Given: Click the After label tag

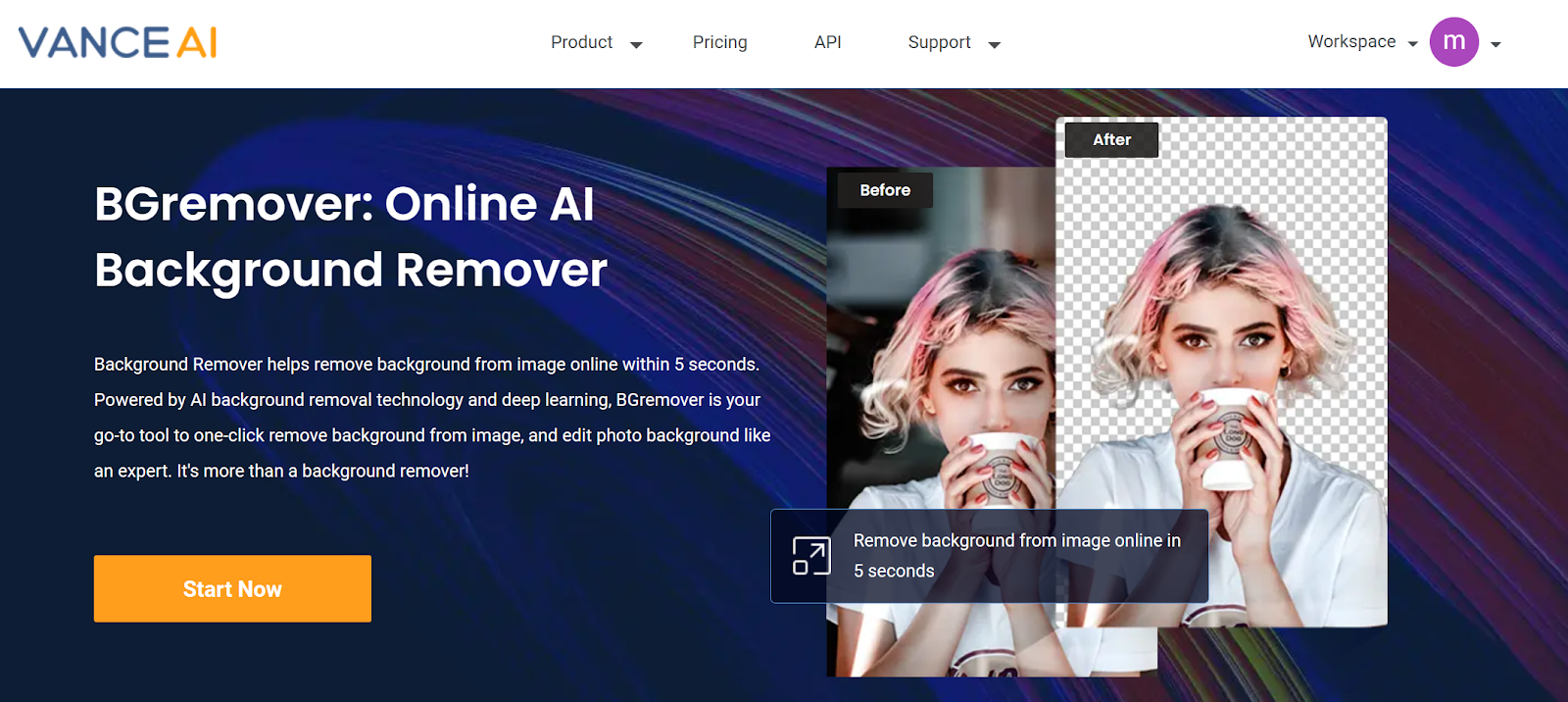Looking at the screenshot, I should [1112, 139].
